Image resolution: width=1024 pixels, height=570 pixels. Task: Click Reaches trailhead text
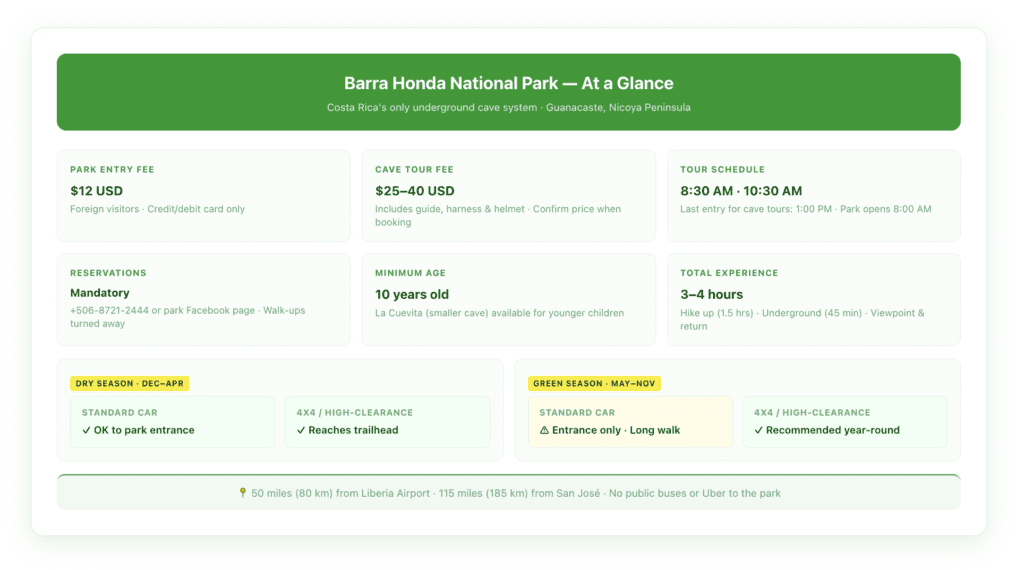coord(353,430)
